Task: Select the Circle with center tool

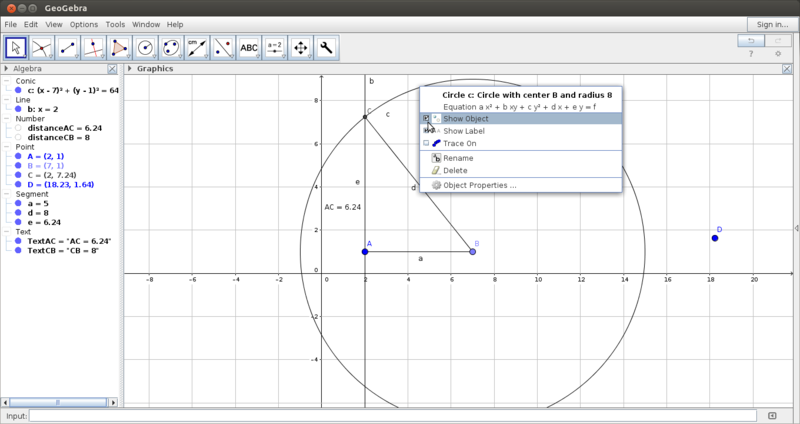Action: [x=145, y=48]
